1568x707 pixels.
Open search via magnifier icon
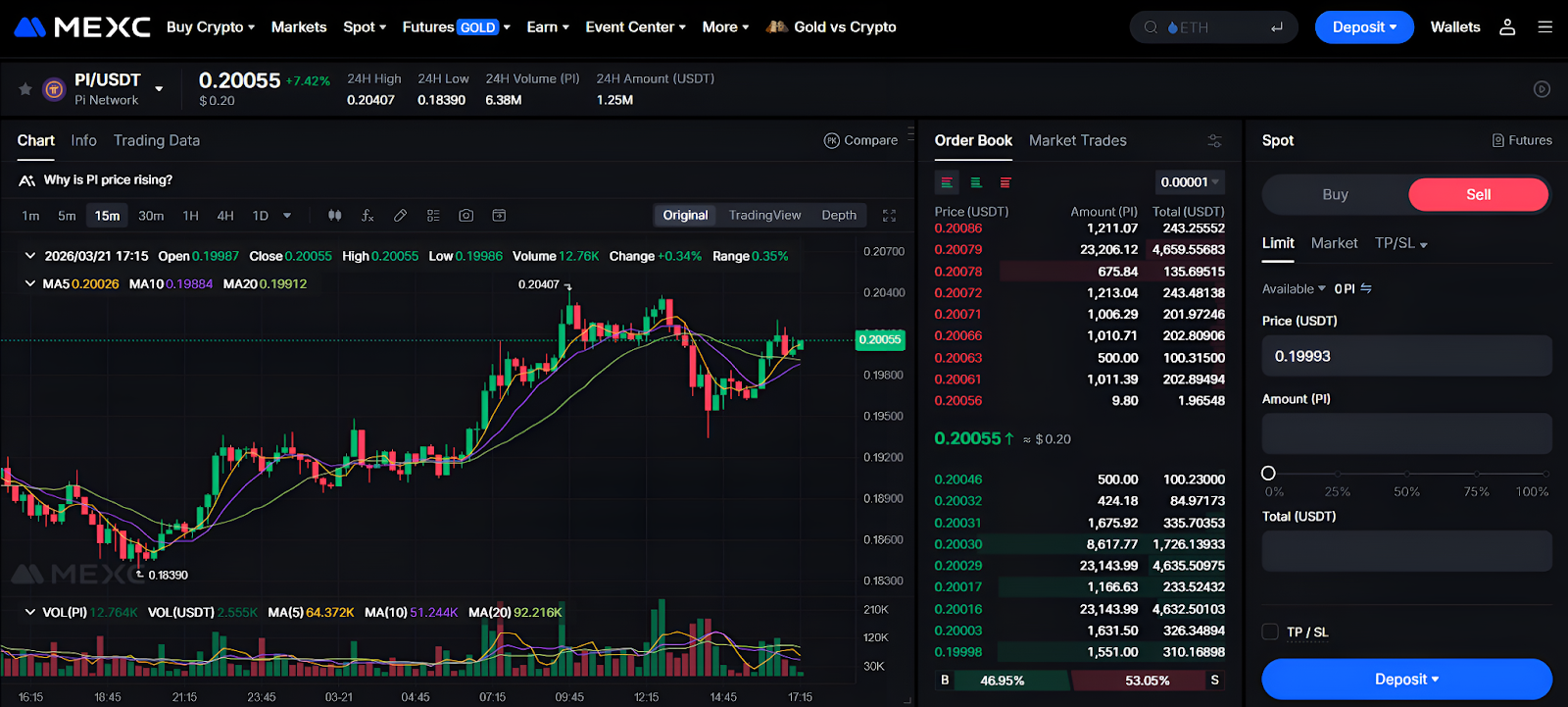1151,27
